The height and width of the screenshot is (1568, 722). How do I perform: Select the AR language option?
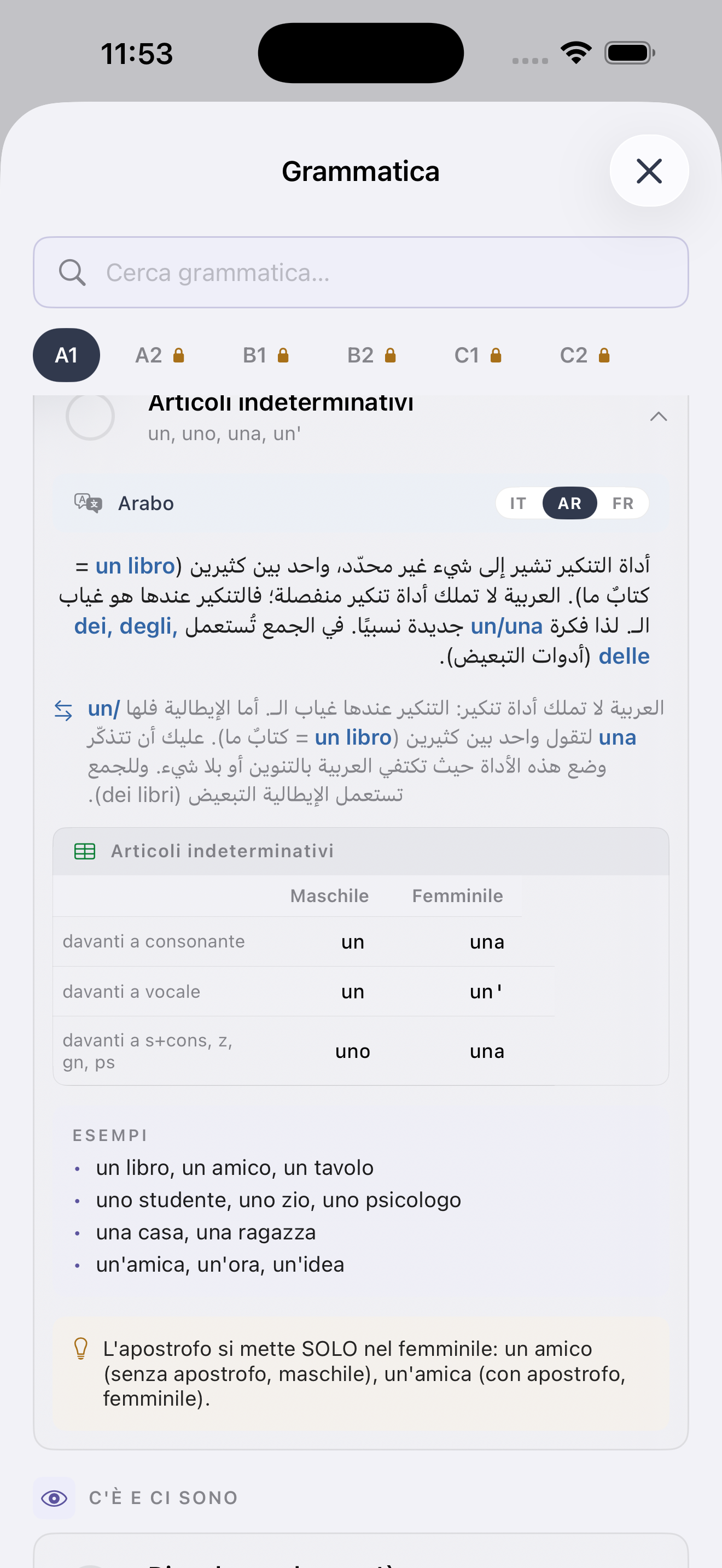click(x=569, y=504)
